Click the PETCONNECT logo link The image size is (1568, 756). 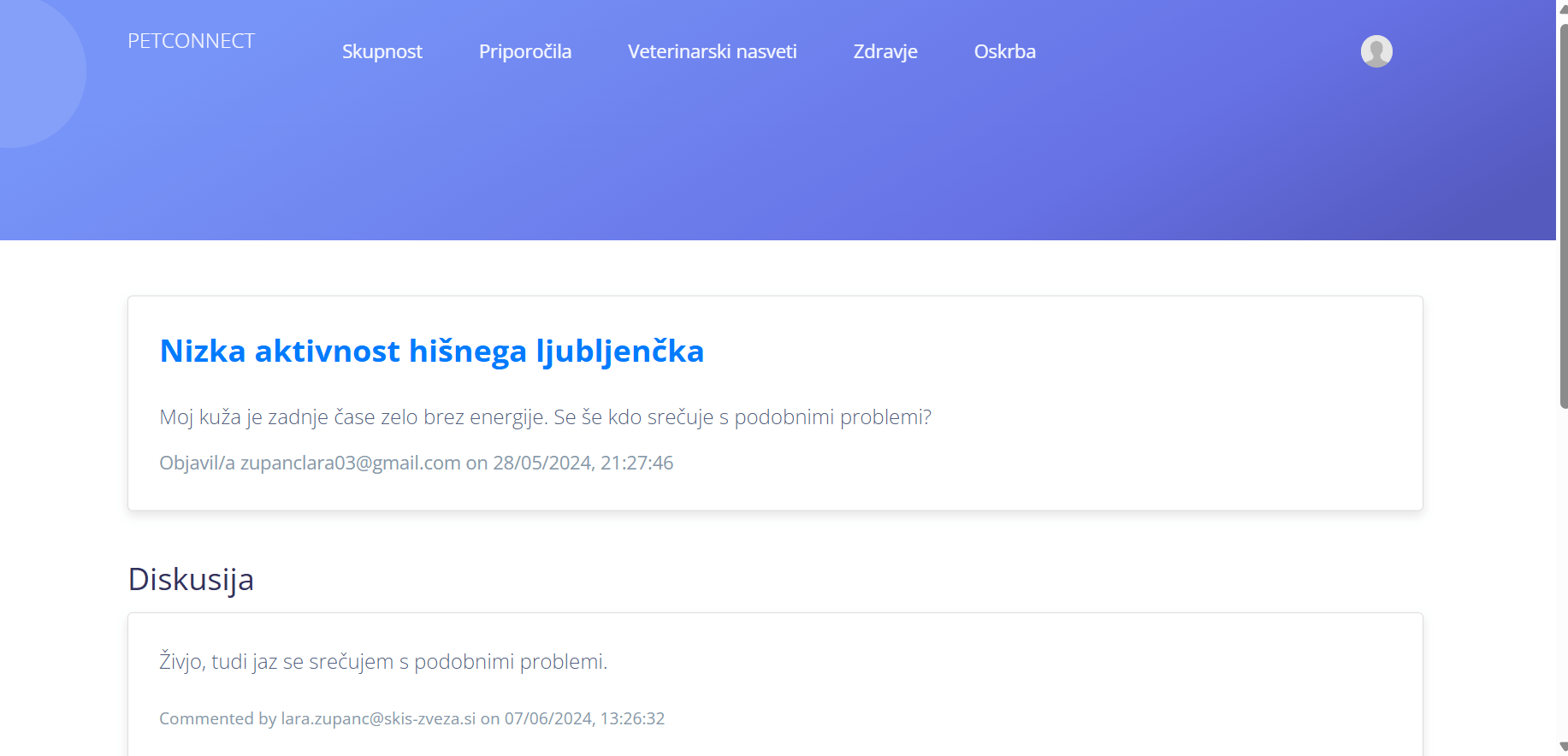(191, 41)
